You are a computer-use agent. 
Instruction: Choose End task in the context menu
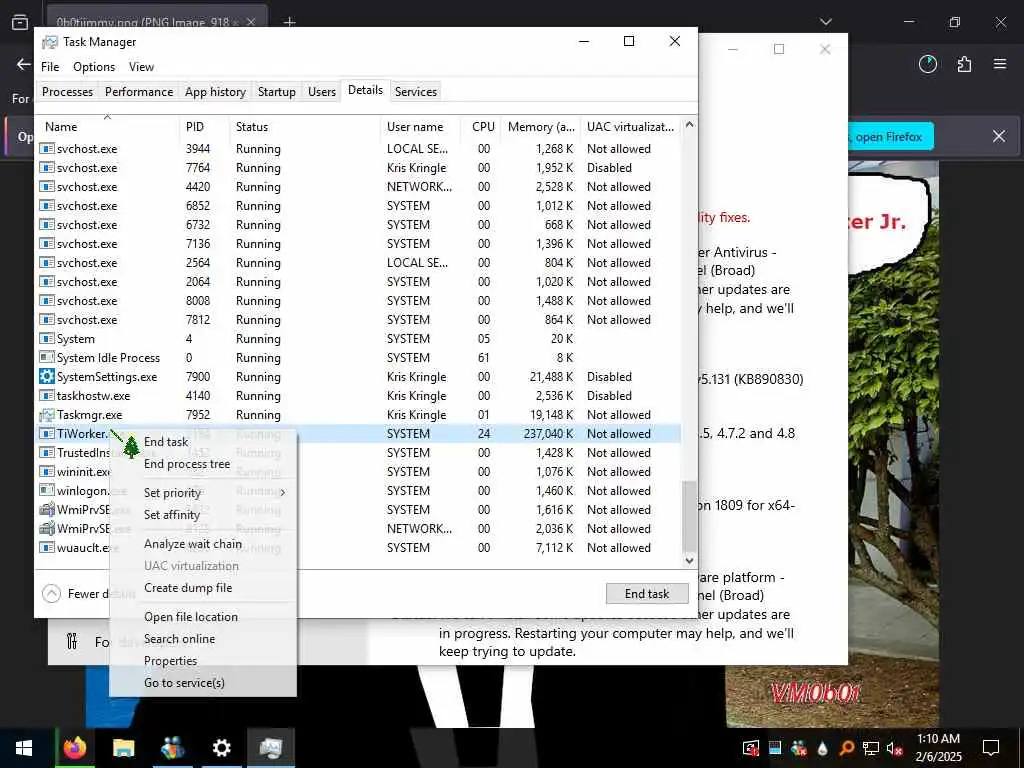[x=166, y=442]
